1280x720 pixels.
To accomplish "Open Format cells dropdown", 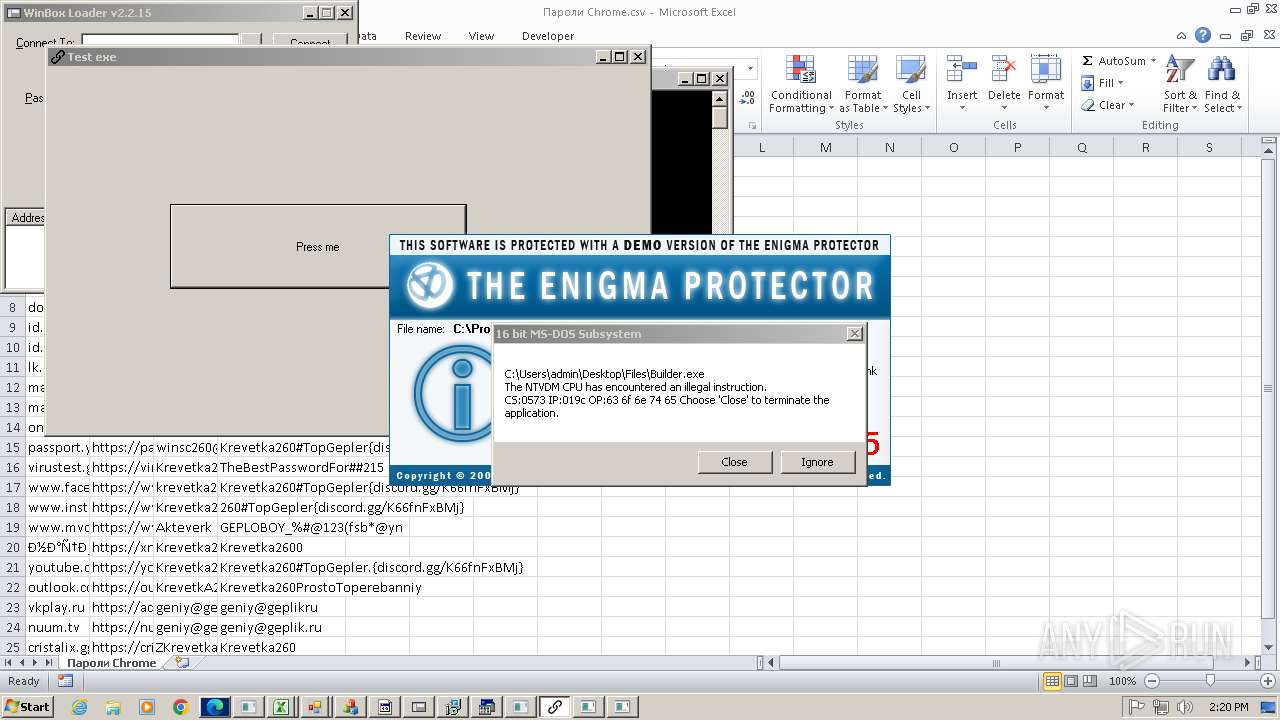I will [x=1046, y=84].
